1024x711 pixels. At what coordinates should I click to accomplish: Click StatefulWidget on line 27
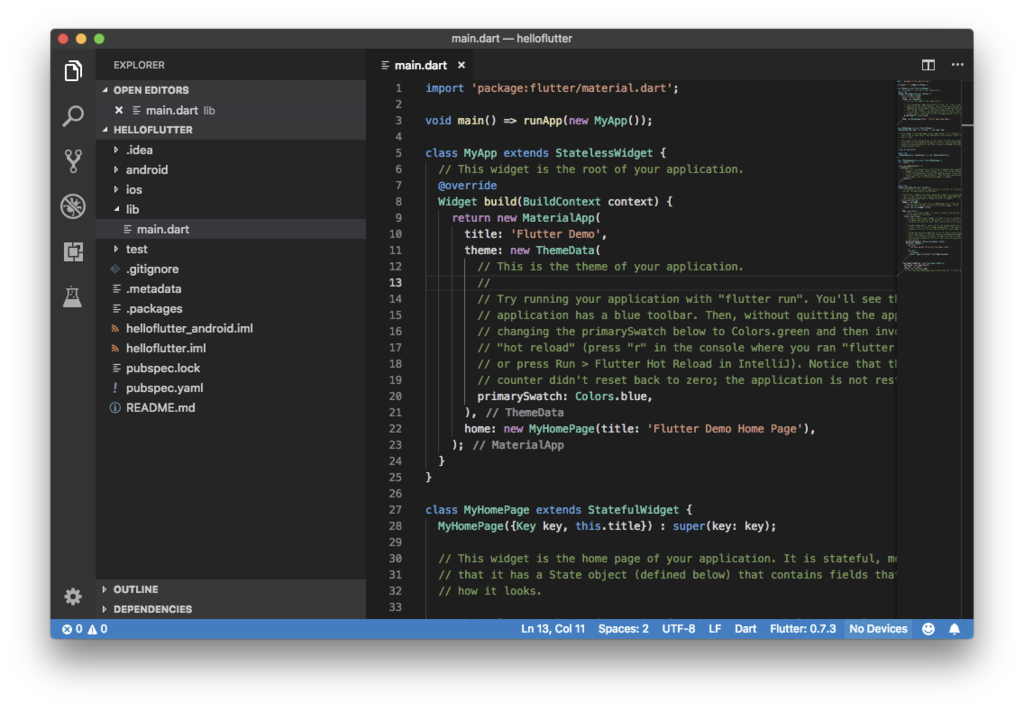coord(633,510)
